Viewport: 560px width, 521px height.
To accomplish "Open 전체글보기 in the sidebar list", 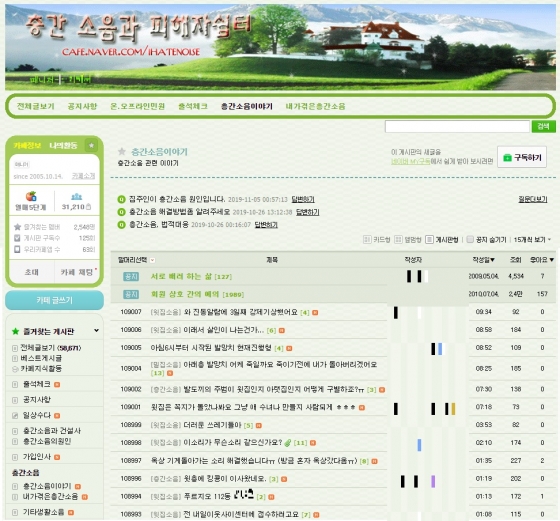I will [50, 347].
